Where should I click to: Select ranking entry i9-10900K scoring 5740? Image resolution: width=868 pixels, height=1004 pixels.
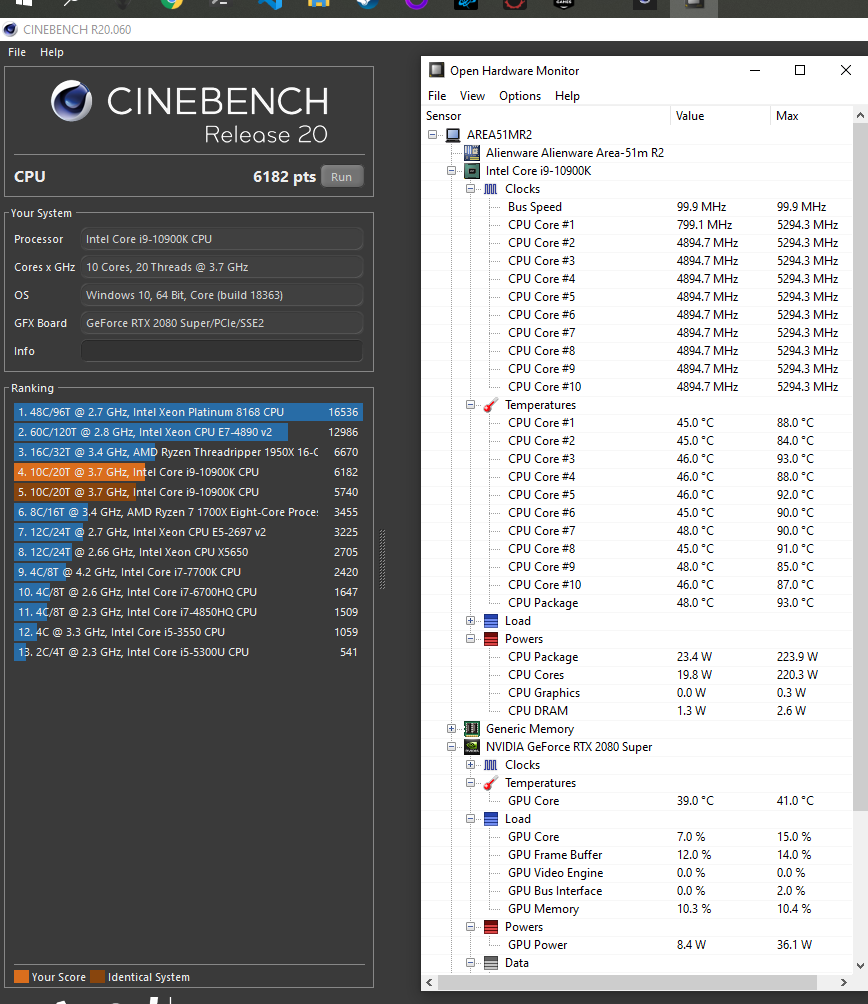click(188, 492)
